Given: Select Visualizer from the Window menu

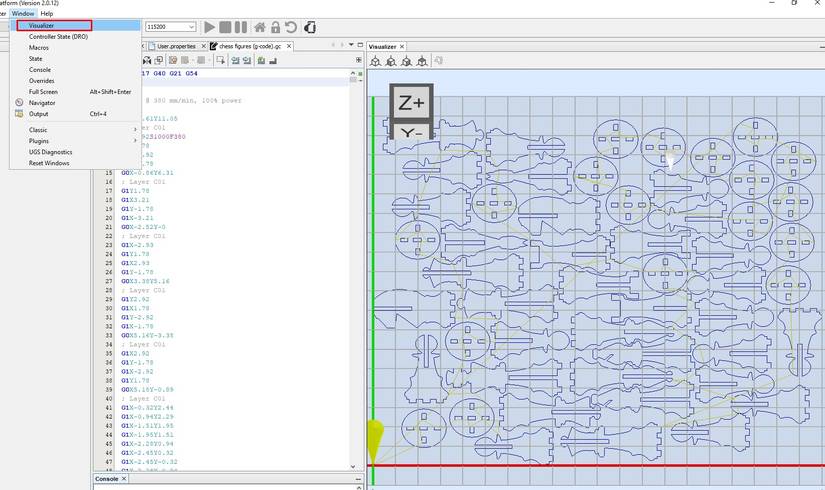Looking at the screenshot, I should click(x=42, y=25).
